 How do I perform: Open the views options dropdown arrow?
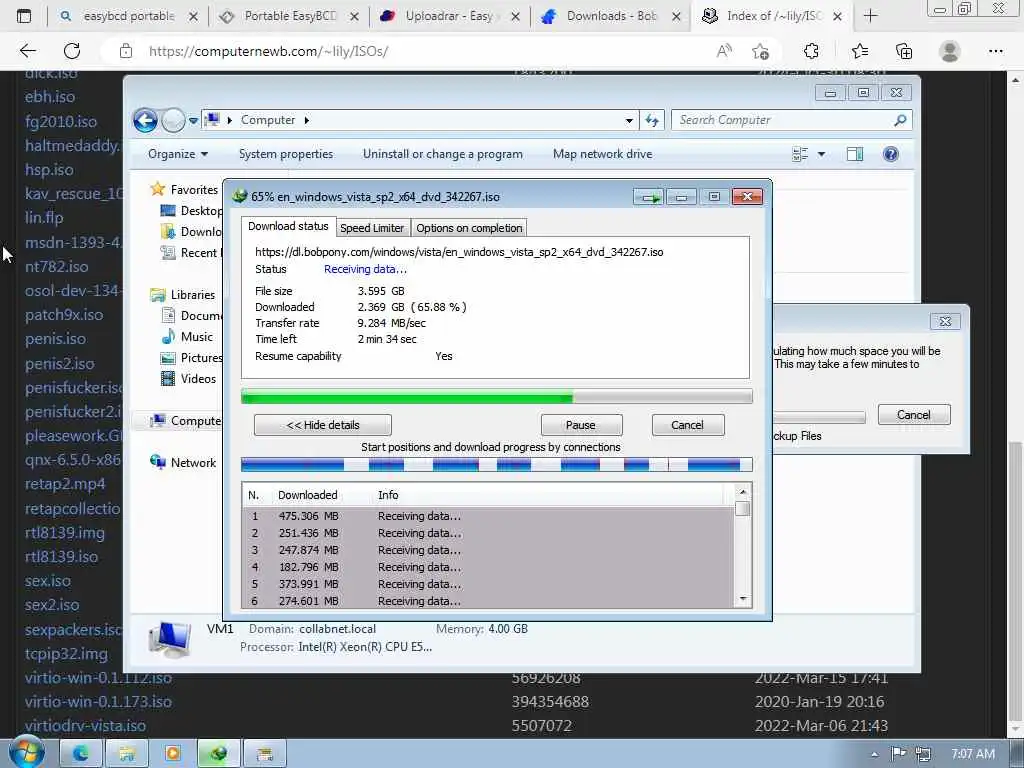pyautogui.click(x=822, y=154)
